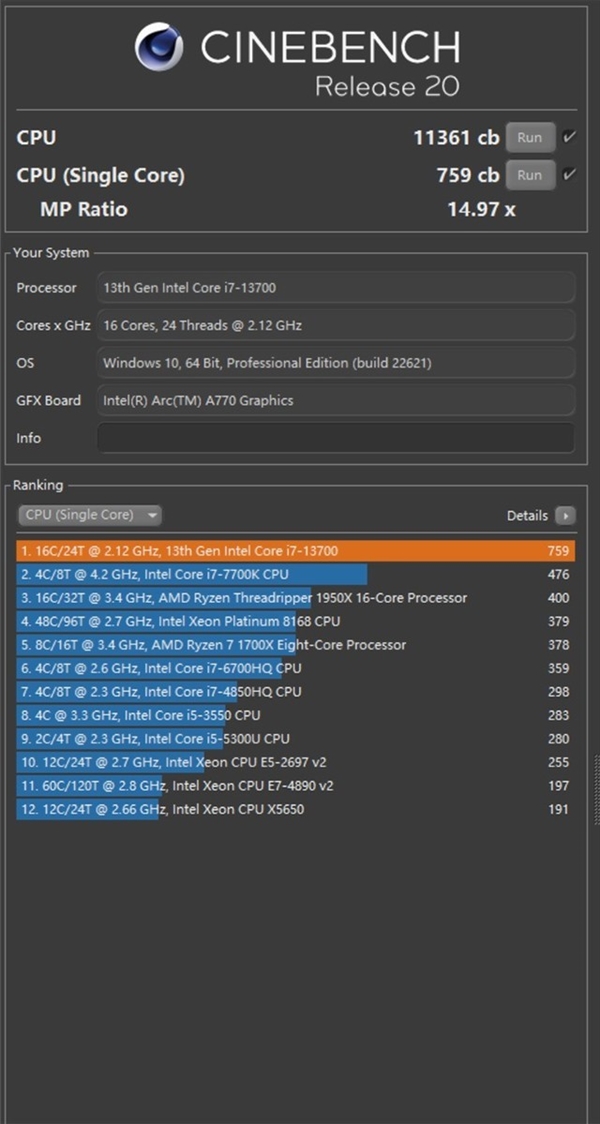Toggle the CPU Single Core checkbox
The image size is (600, 1124).
[x=569, y=174]
